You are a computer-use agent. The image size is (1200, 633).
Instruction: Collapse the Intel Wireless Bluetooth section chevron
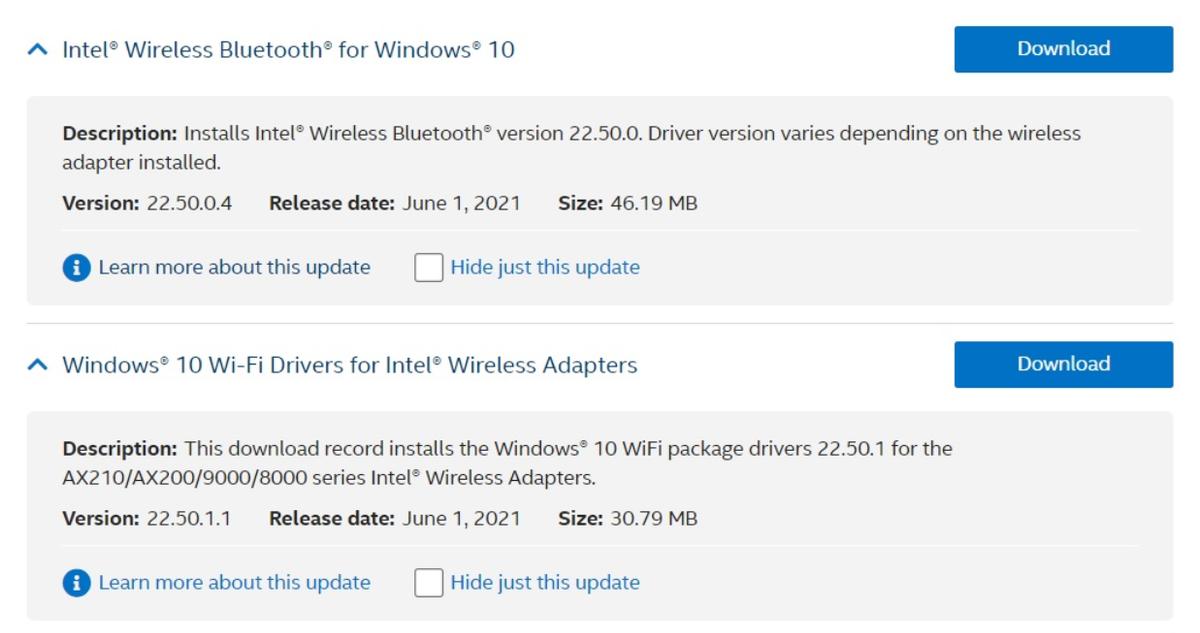[x=37, y=49]
